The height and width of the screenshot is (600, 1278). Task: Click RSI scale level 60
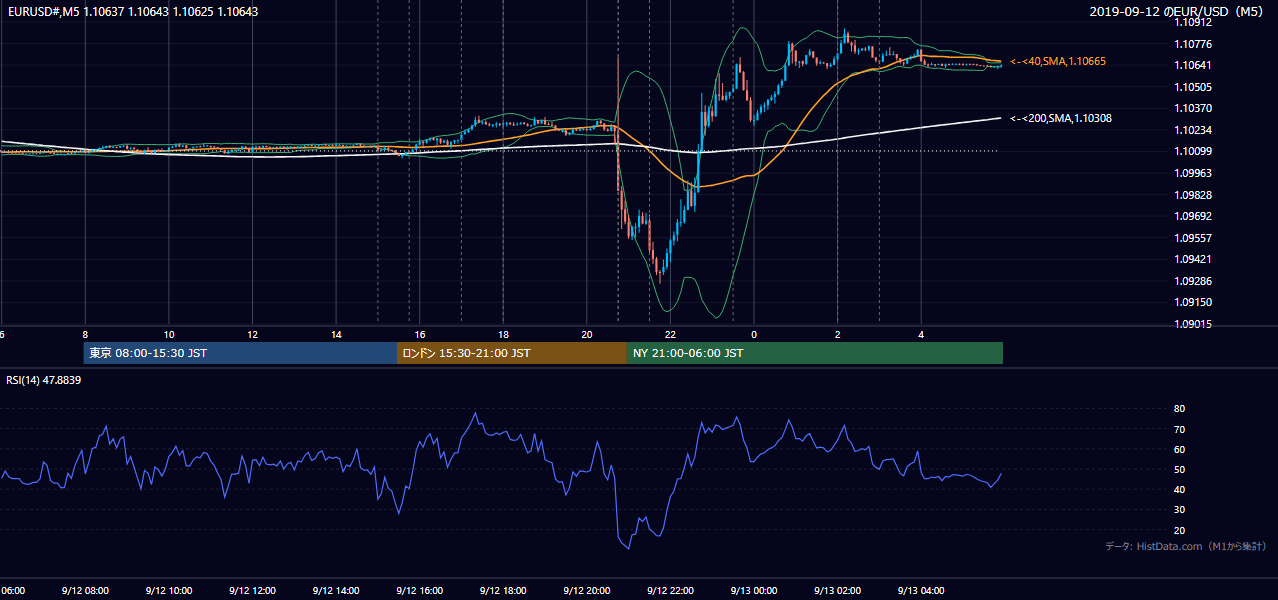(x=1179, y=449)
